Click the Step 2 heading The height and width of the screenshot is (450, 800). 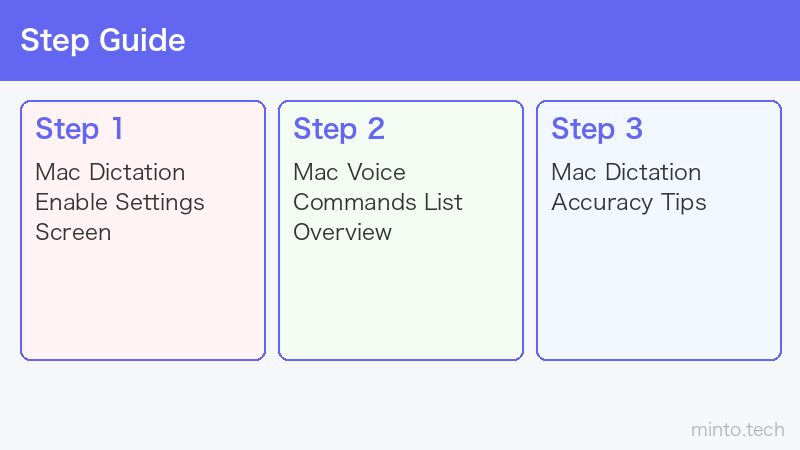[339, 129]
